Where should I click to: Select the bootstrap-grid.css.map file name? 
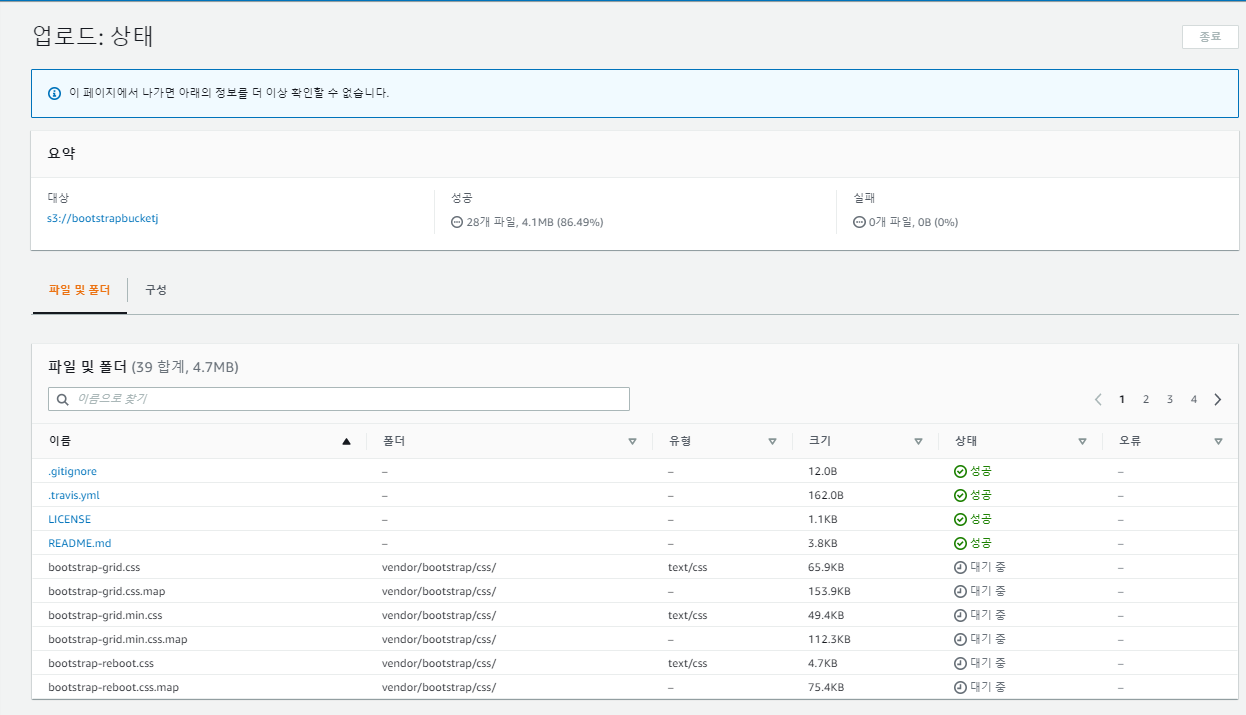click(106, 591)
